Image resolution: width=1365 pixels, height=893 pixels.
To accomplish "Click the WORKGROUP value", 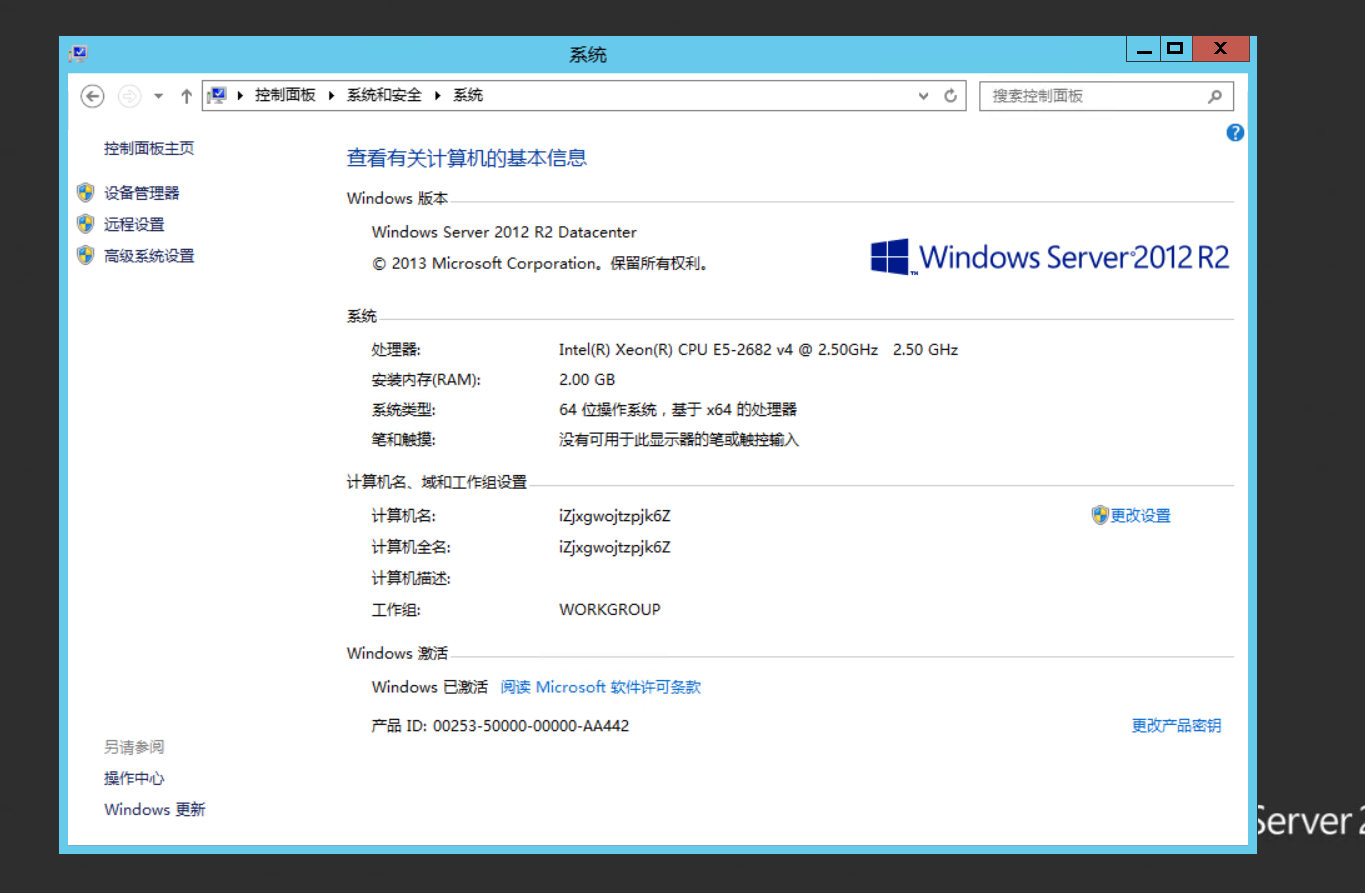I will [610, 609].
